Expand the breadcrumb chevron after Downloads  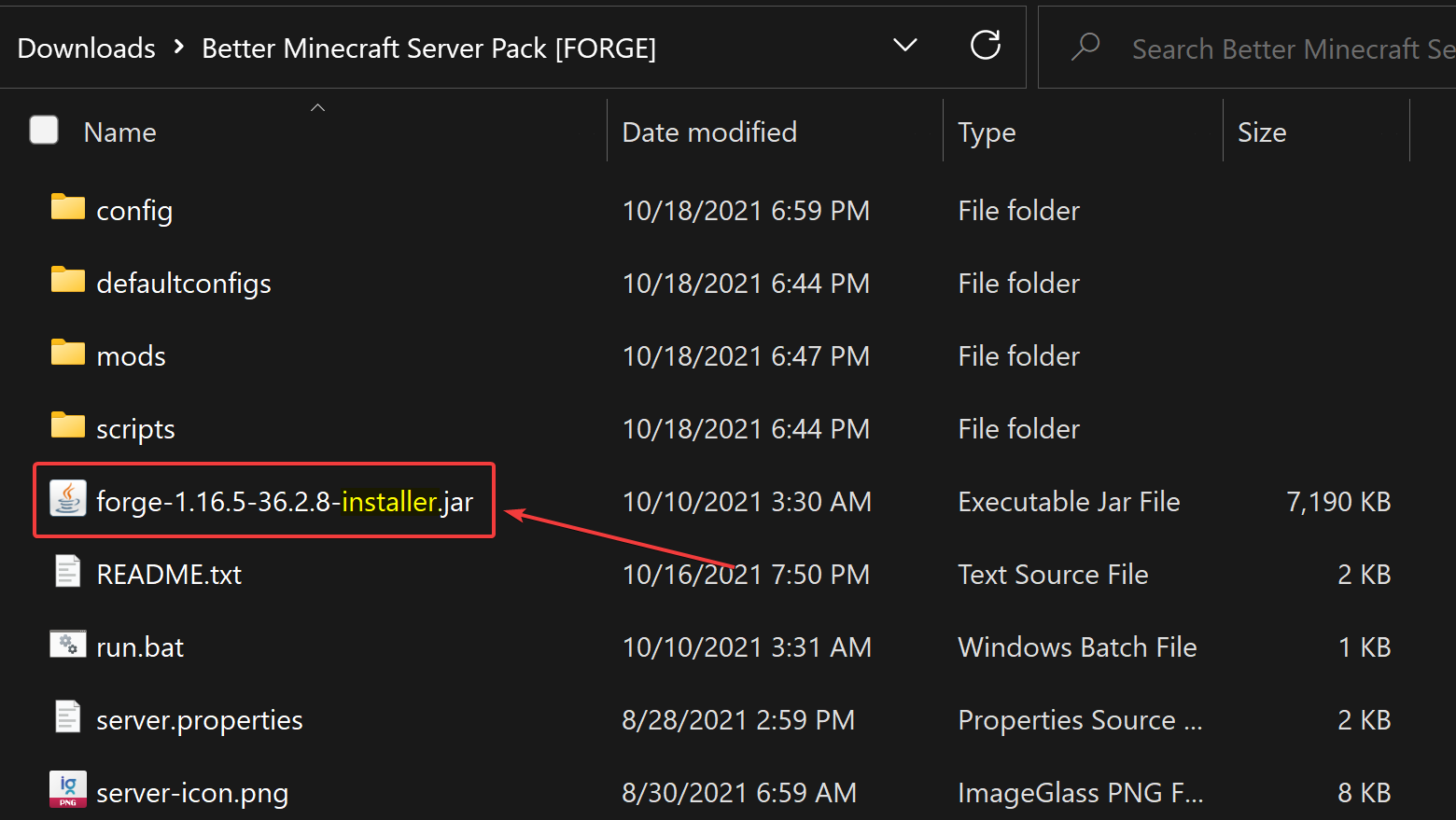[179, 47]
